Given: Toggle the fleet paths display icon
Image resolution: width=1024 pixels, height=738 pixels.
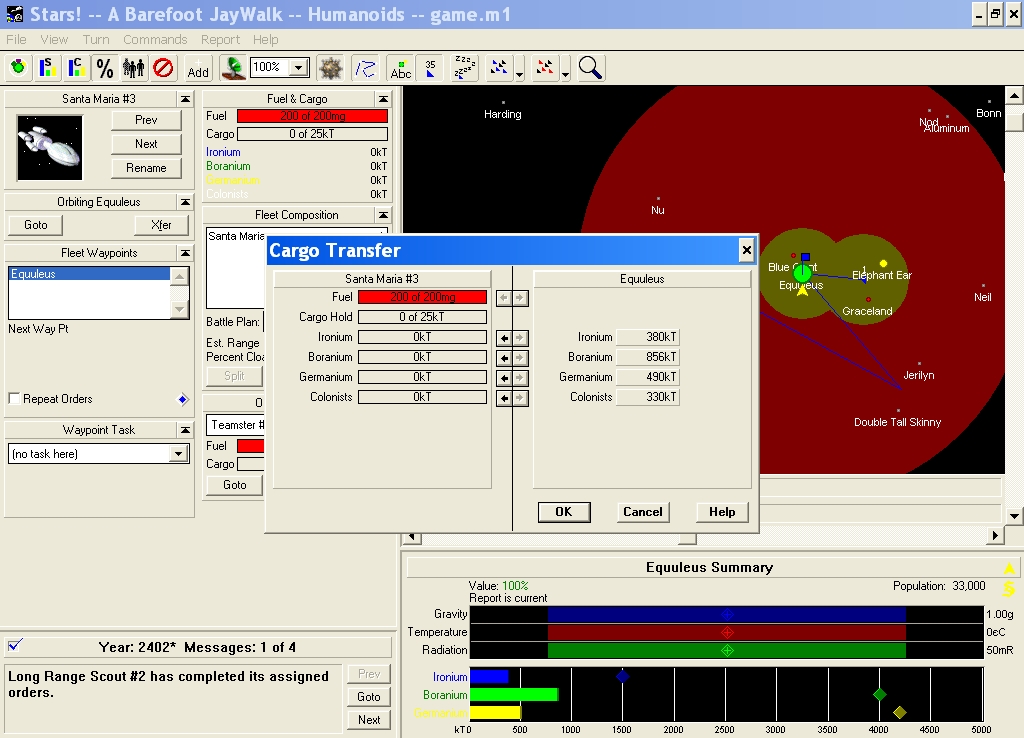Looking at the screenshot, I should click(x=366, y=68).
